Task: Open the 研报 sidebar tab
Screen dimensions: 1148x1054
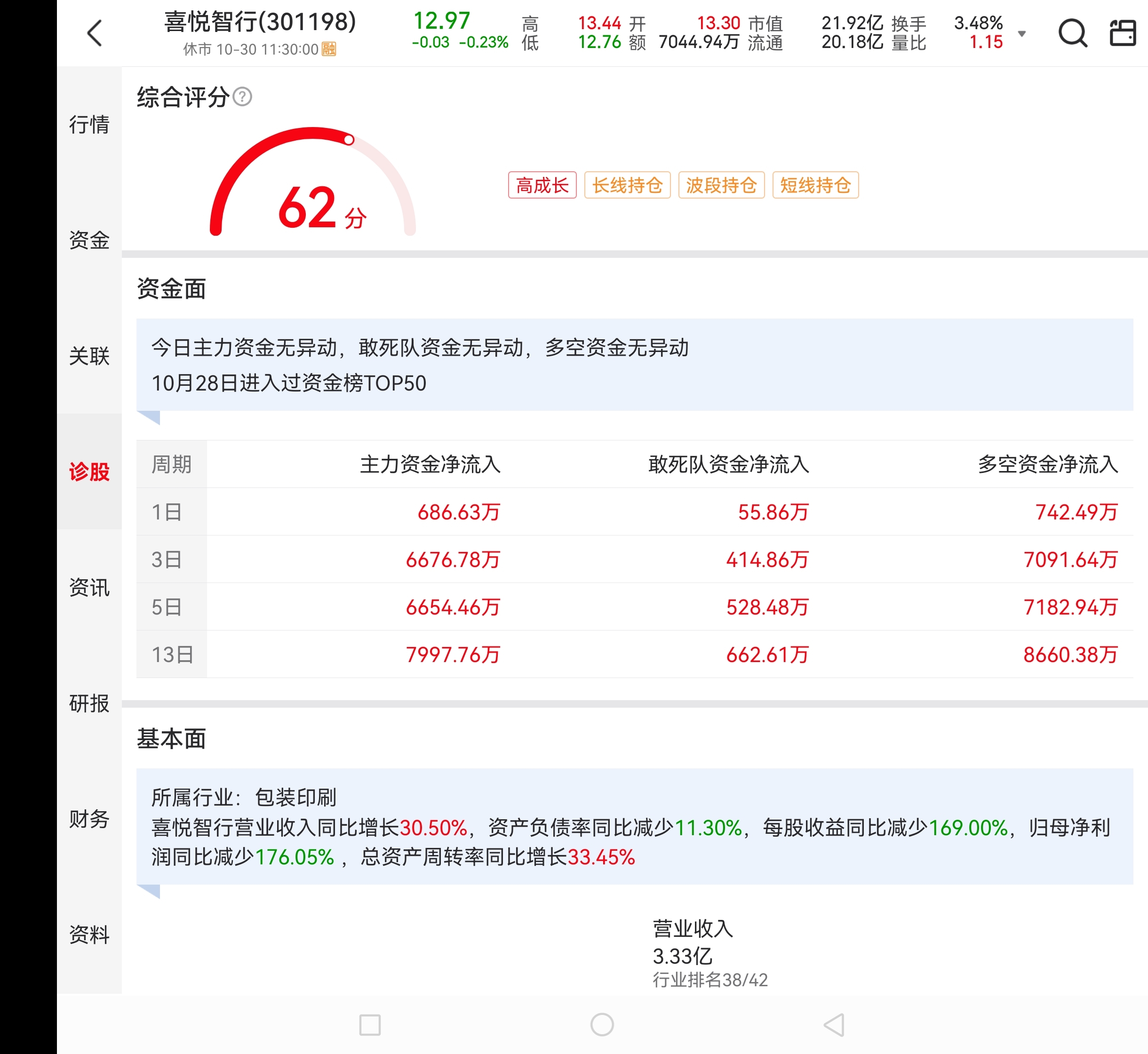Action: (89, 703)
